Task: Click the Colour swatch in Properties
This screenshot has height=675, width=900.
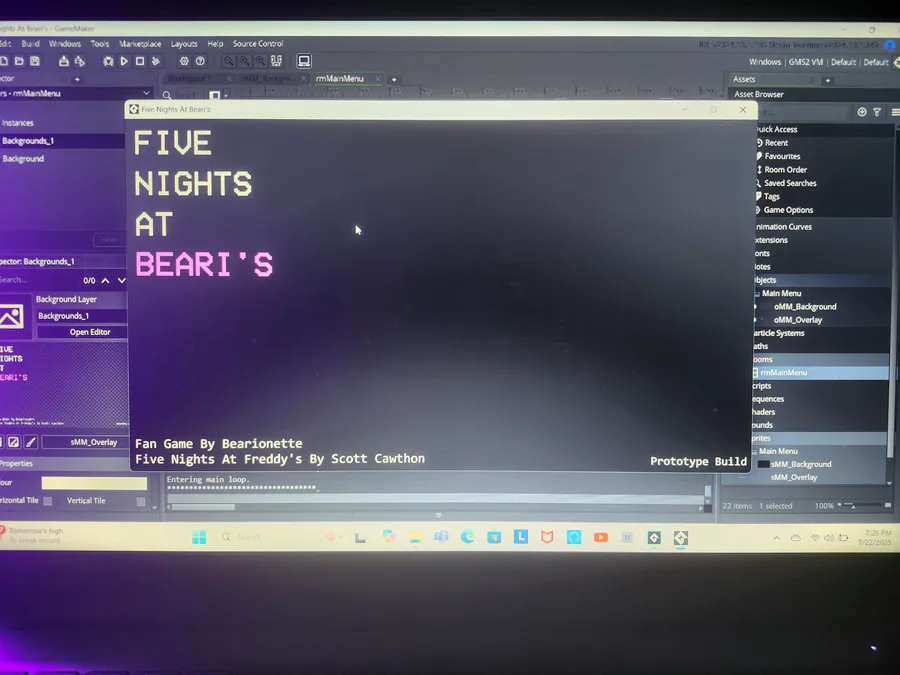Action: tap(94, 483)
